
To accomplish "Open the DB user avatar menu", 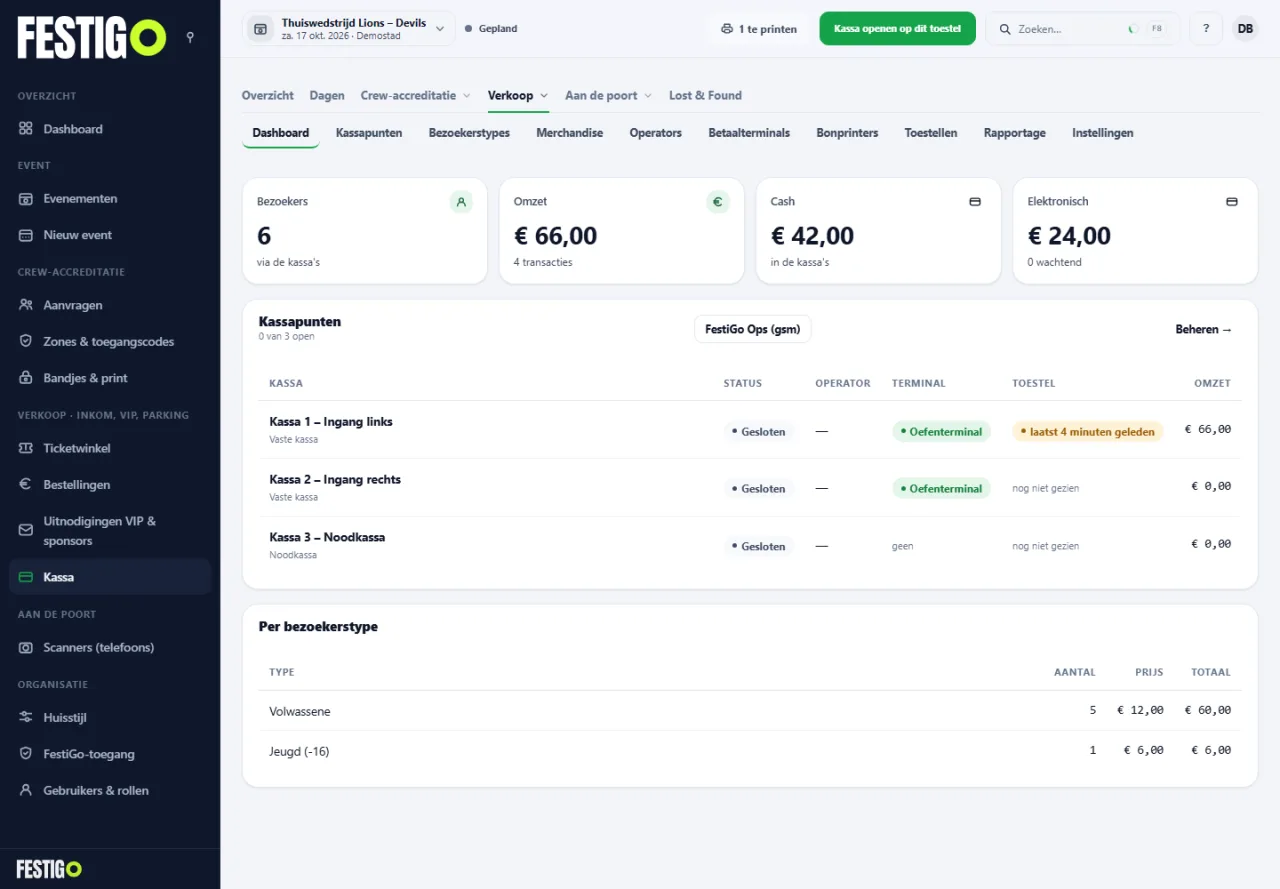I will [x=1245, y=29].
